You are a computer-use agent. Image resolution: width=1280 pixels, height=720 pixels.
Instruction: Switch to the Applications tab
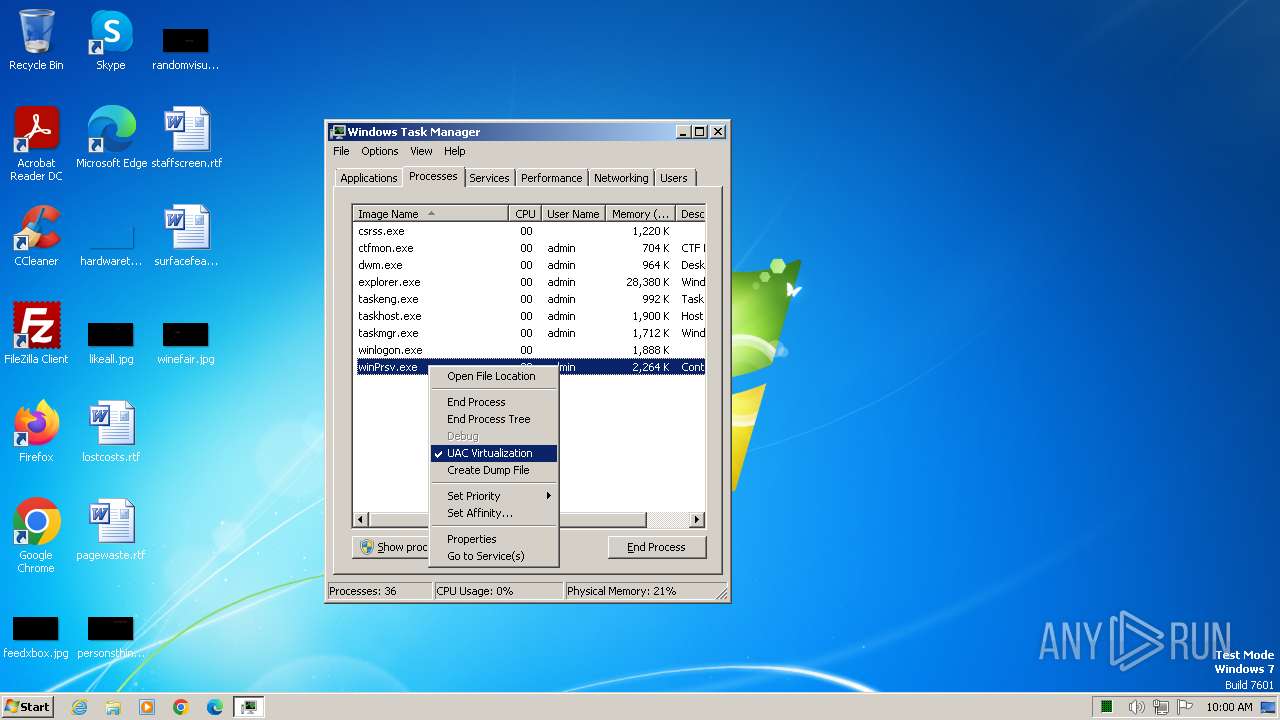pyautogui.click(x=369, y=178)
